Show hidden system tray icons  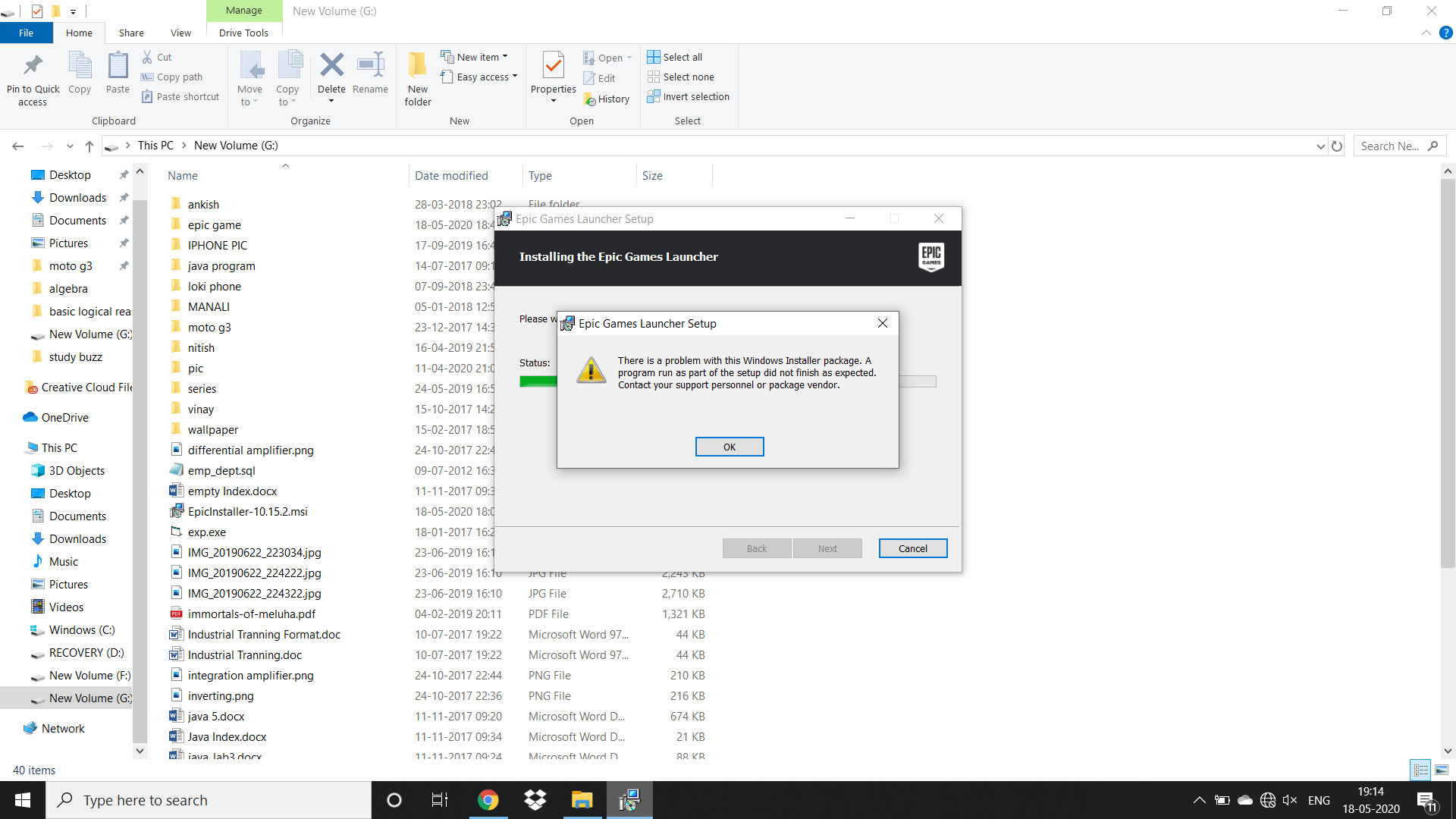point(1199,800)
